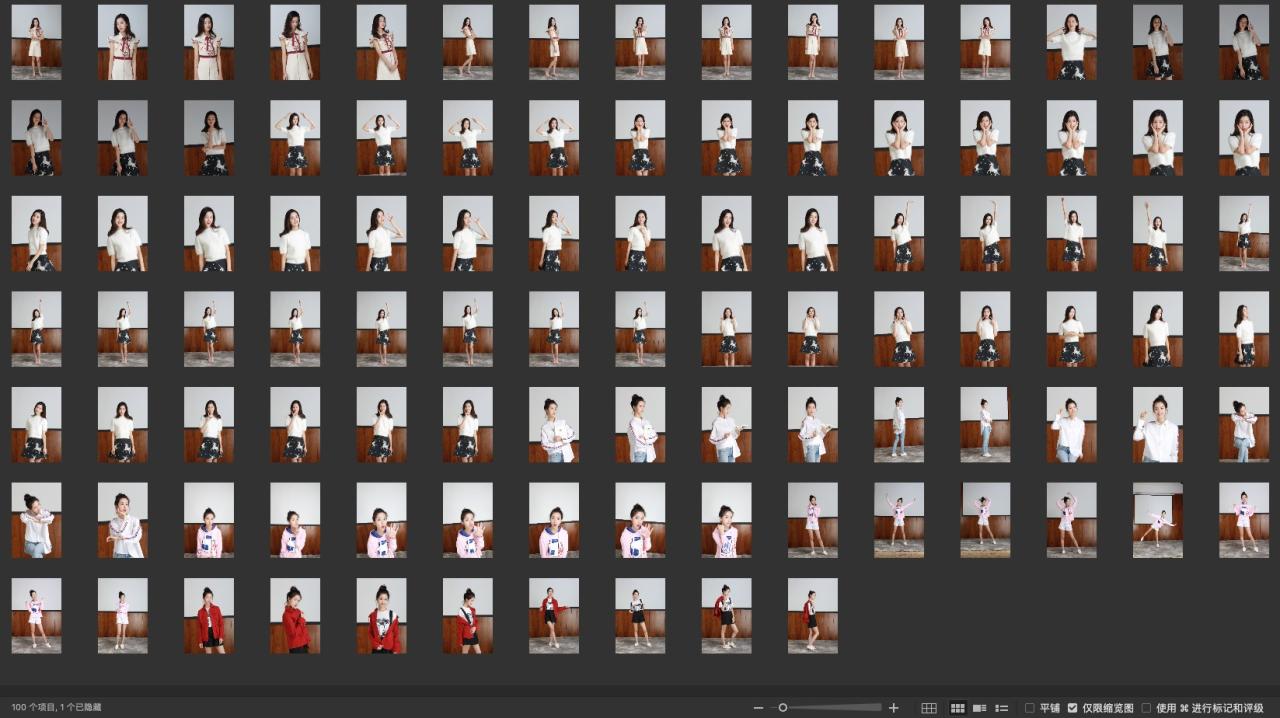Enable 使用 ⌘ 进行标记和评级 checkbox
The width and height of the screenshot is (1280, 718).
tap(1147, 708)
